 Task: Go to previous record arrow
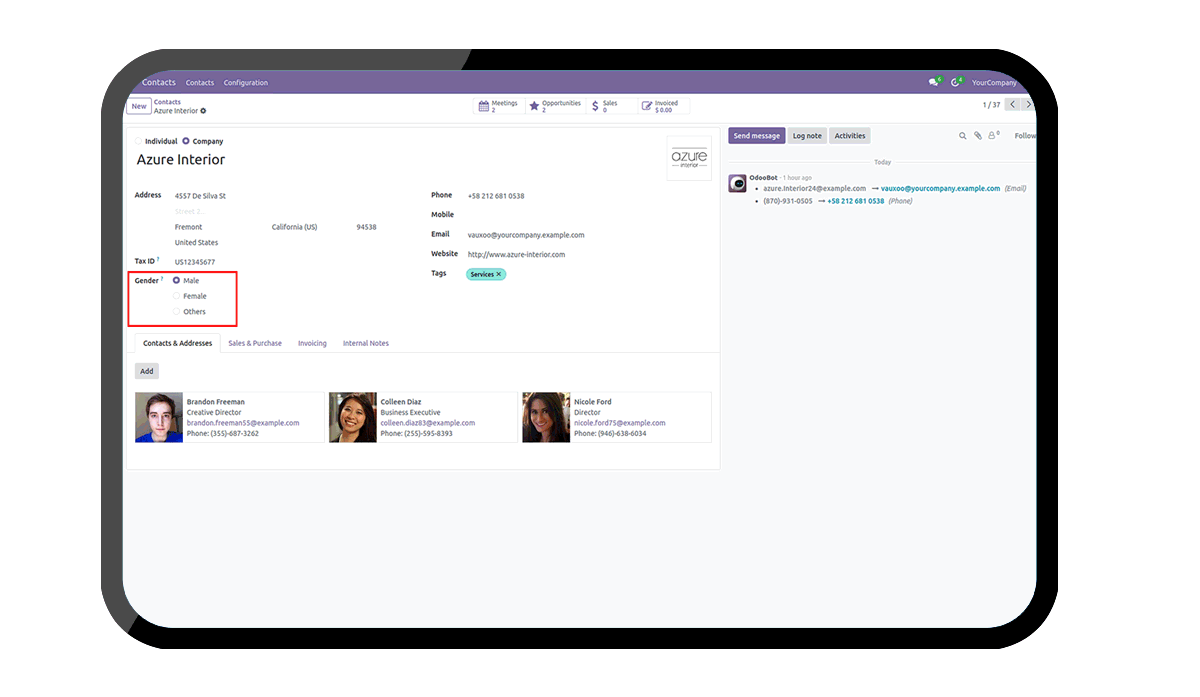(x=1013, y=104)
